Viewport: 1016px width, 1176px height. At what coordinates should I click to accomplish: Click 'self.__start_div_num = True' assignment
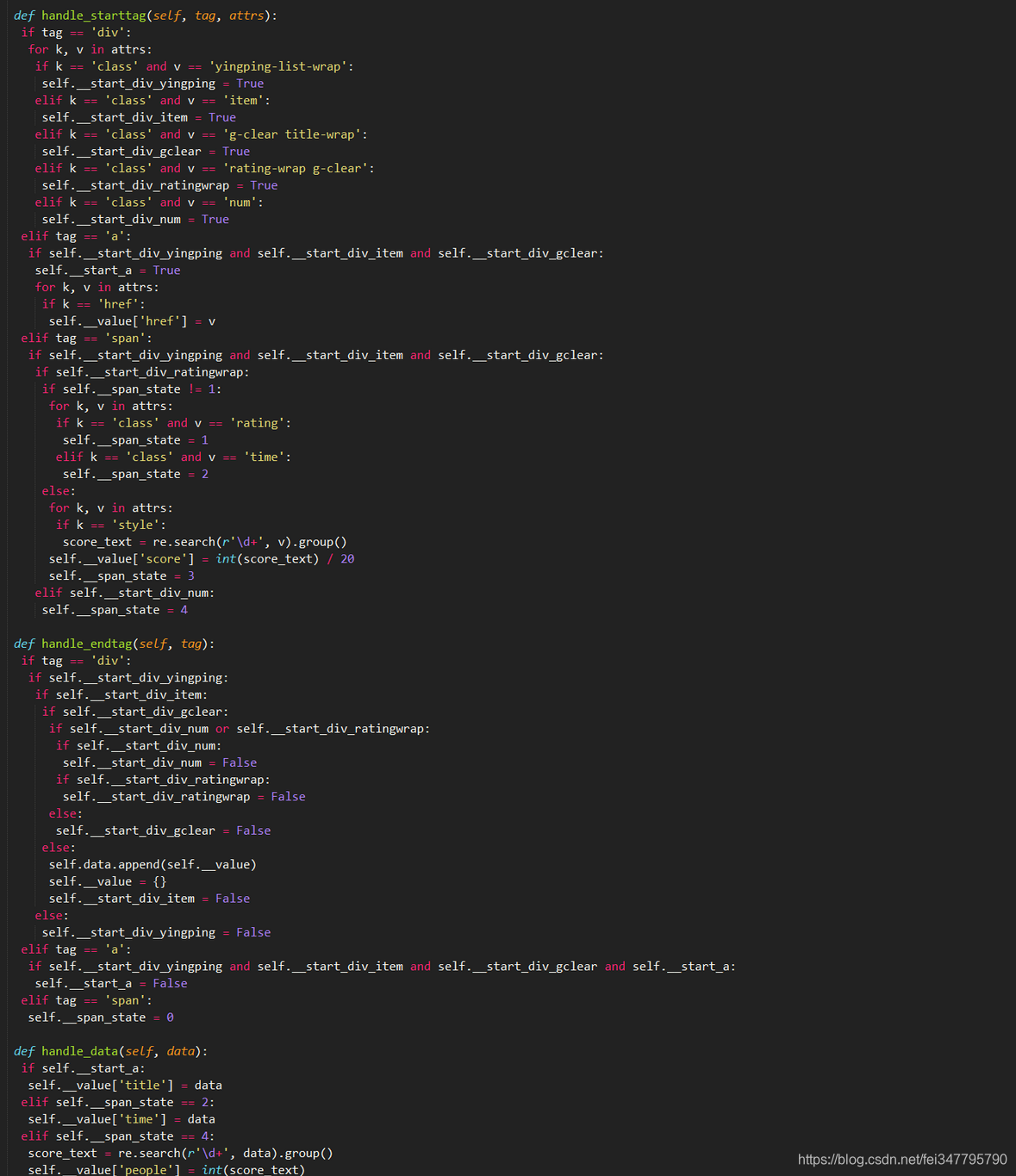tap(135, 219)
